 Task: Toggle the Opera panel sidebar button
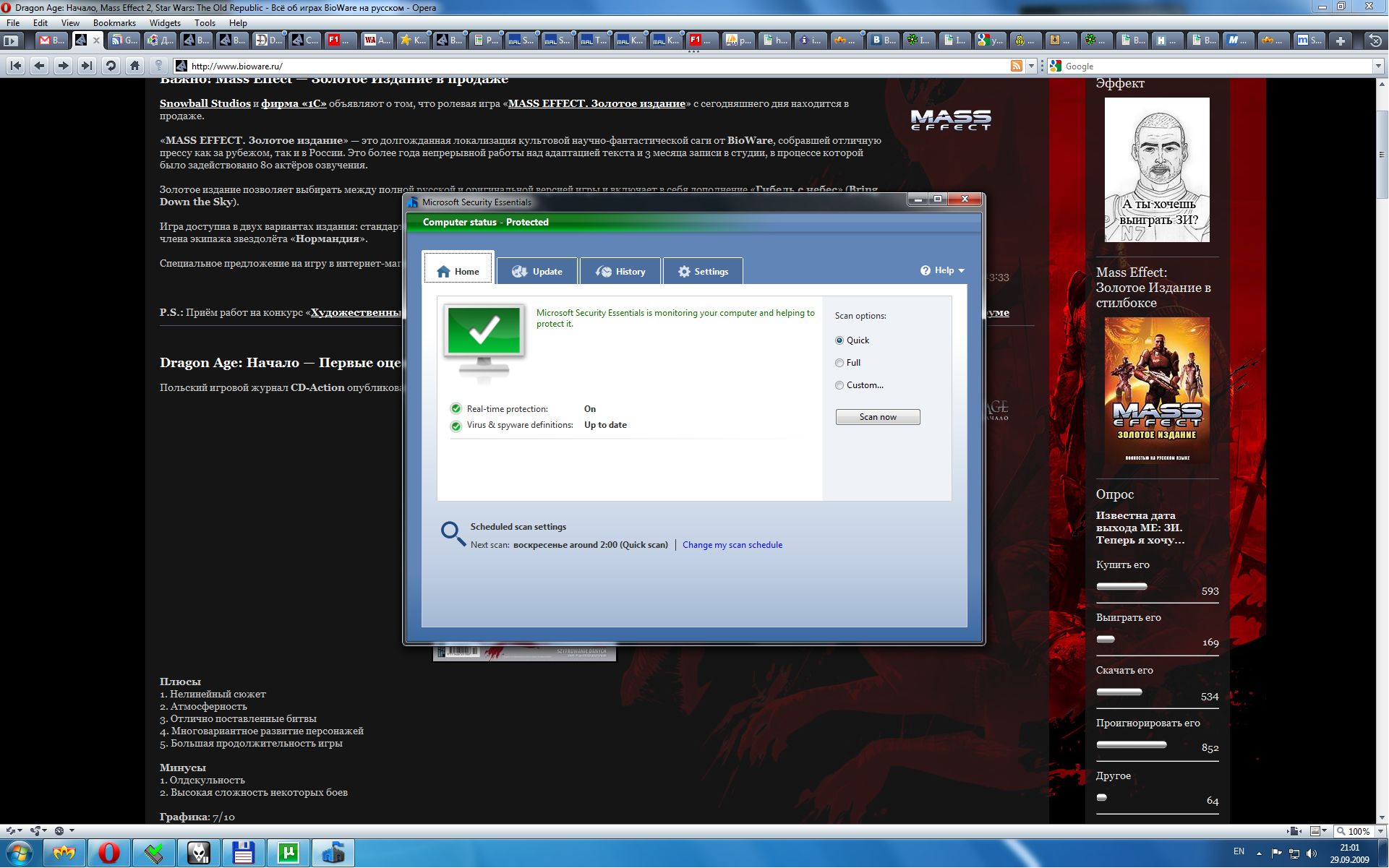point(11,40)
